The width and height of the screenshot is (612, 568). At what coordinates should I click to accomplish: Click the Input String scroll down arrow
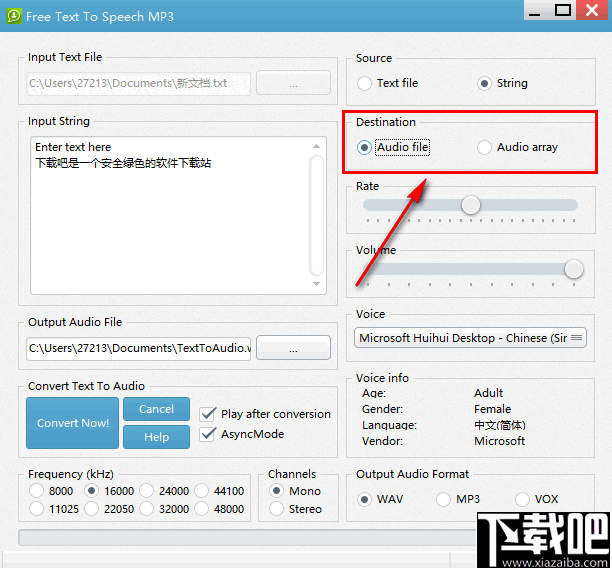click(x=317, y=284)
